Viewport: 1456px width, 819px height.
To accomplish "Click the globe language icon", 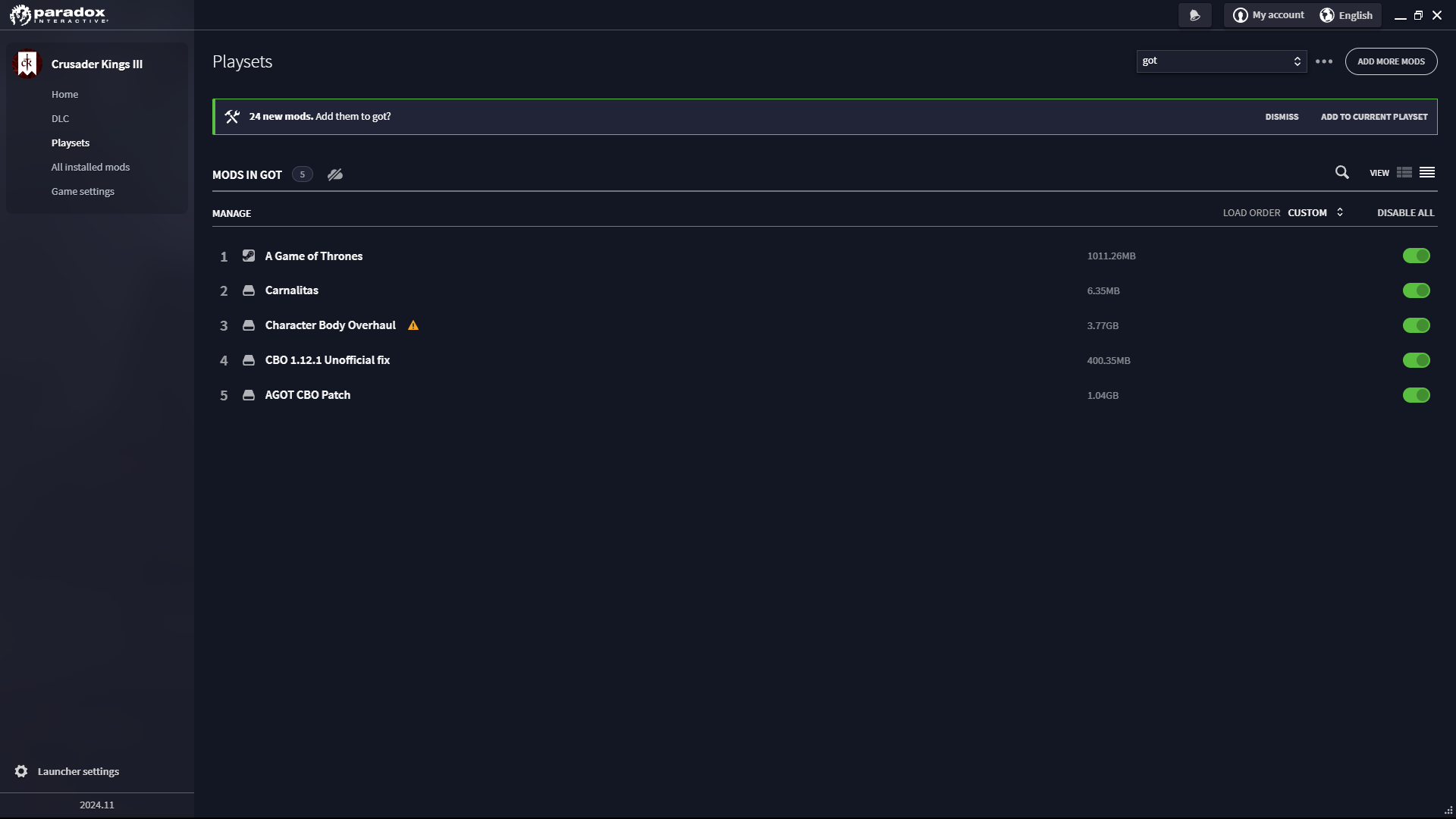I will click(x=1327, y=15).
